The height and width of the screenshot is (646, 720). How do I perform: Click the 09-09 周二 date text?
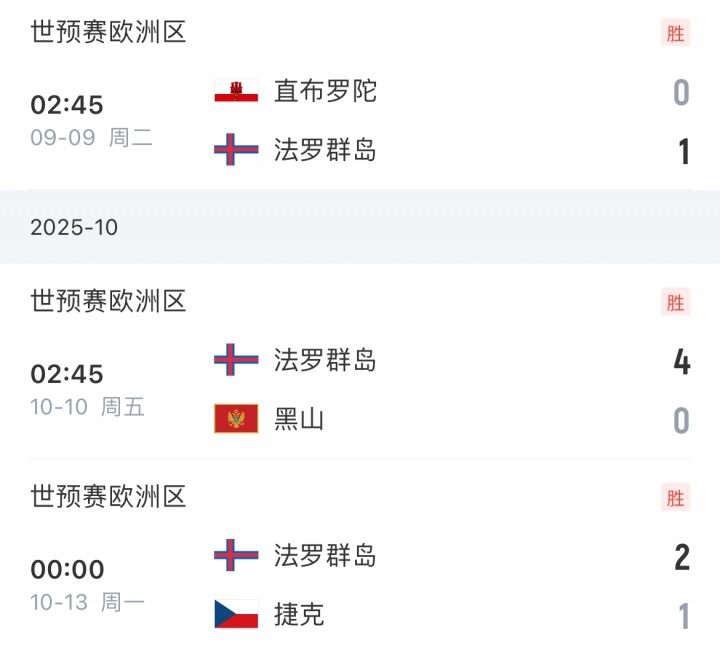pyautogui.click(x=91, y=138)
